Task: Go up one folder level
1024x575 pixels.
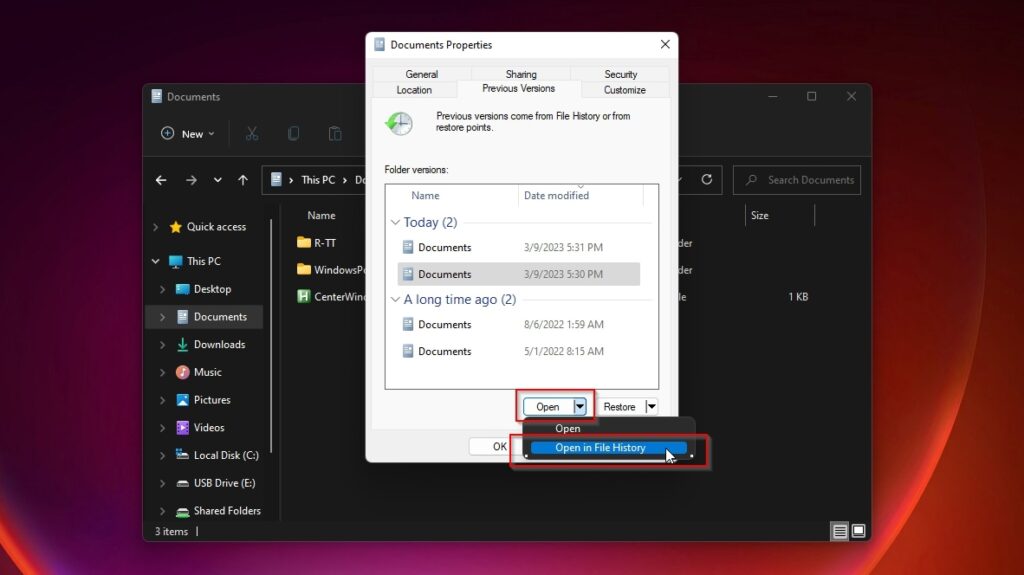Action: coord(243,180)
